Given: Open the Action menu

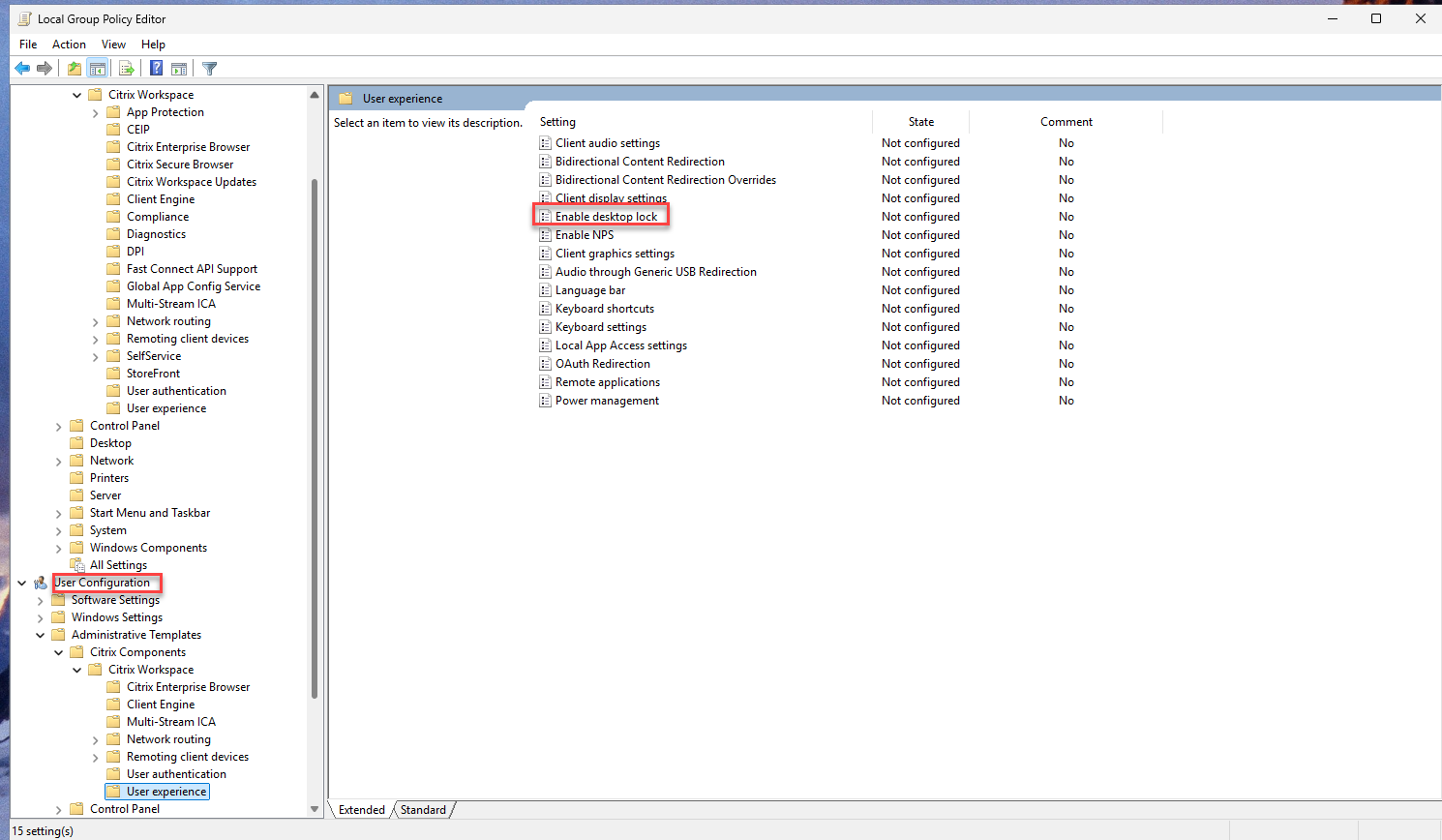Looking at the screenshot, I should point(69,44).
